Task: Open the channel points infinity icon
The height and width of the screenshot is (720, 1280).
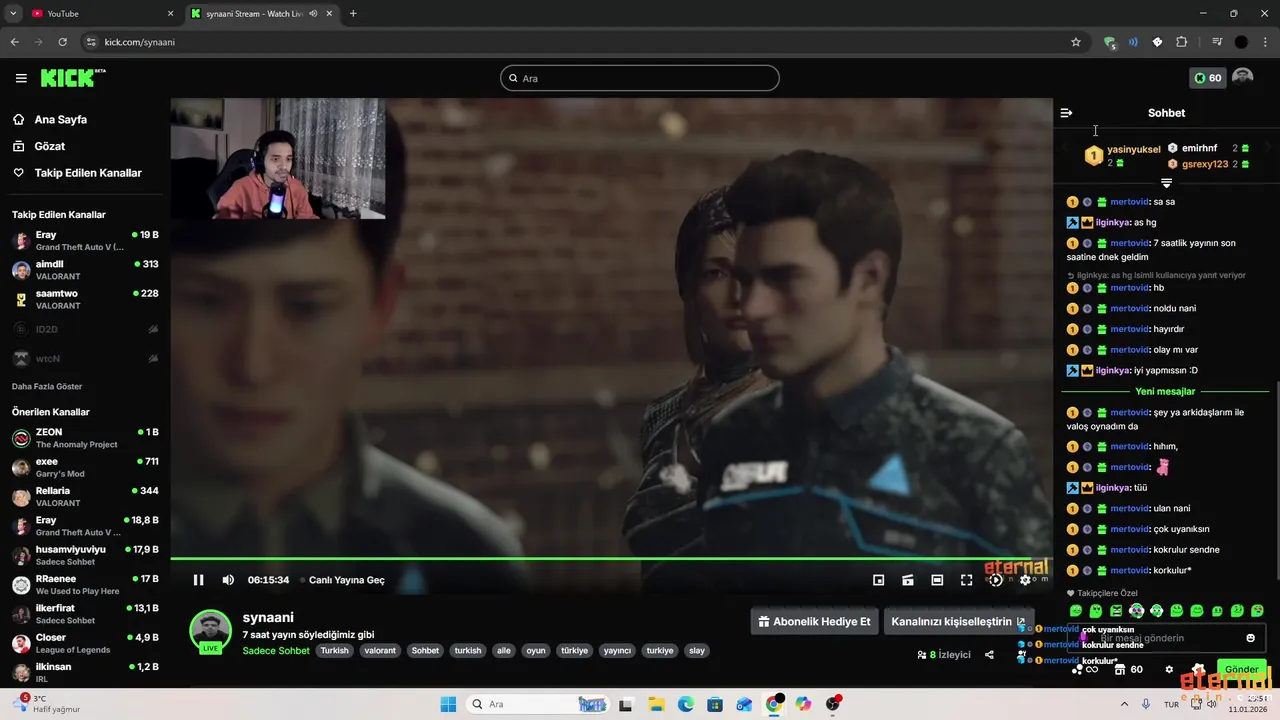Action: [x=1085, y=669]
